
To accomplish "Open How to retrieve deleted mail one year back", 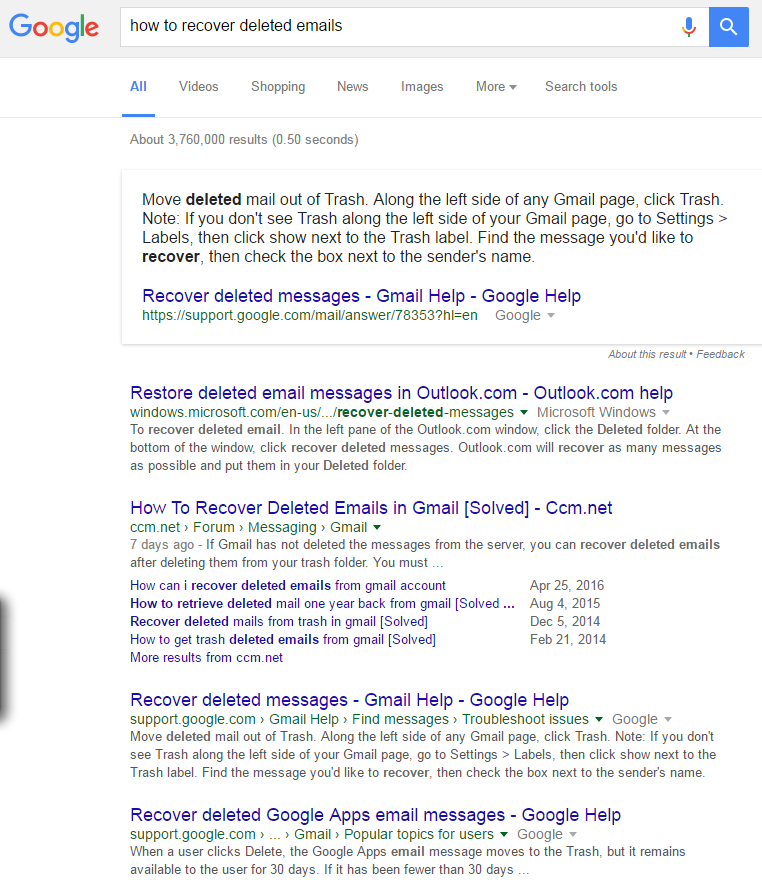I will (322, 603).
